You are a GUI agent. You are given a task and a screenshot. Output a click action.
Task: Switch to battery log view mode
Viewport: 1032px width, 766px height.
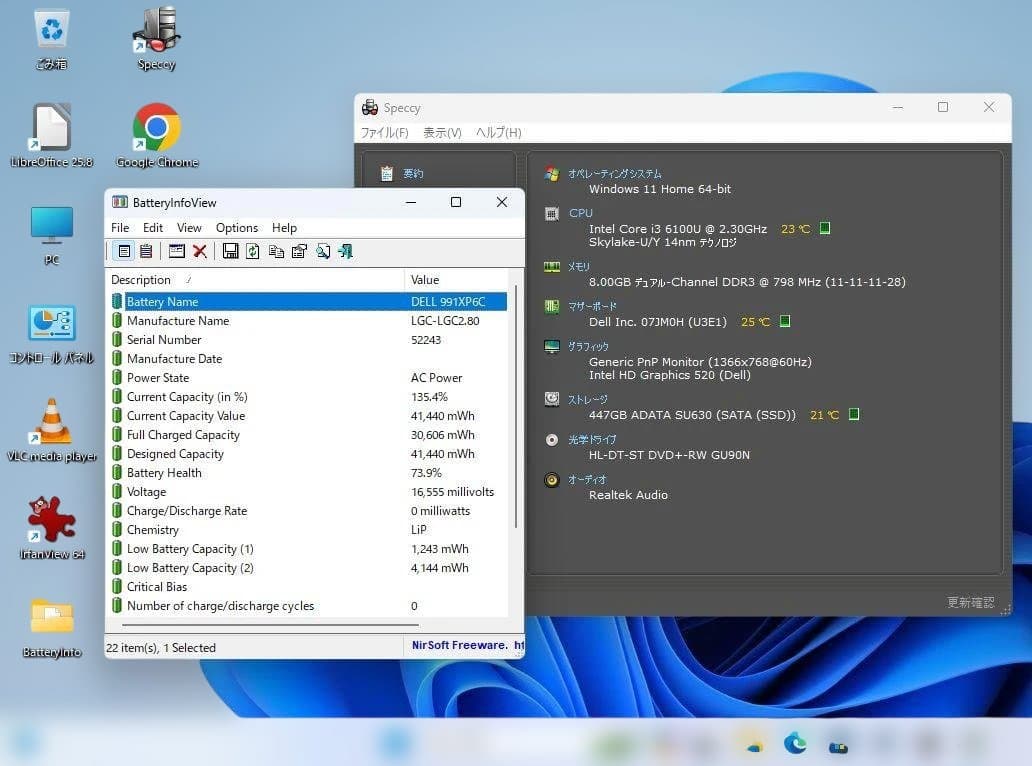pos(146,251)
